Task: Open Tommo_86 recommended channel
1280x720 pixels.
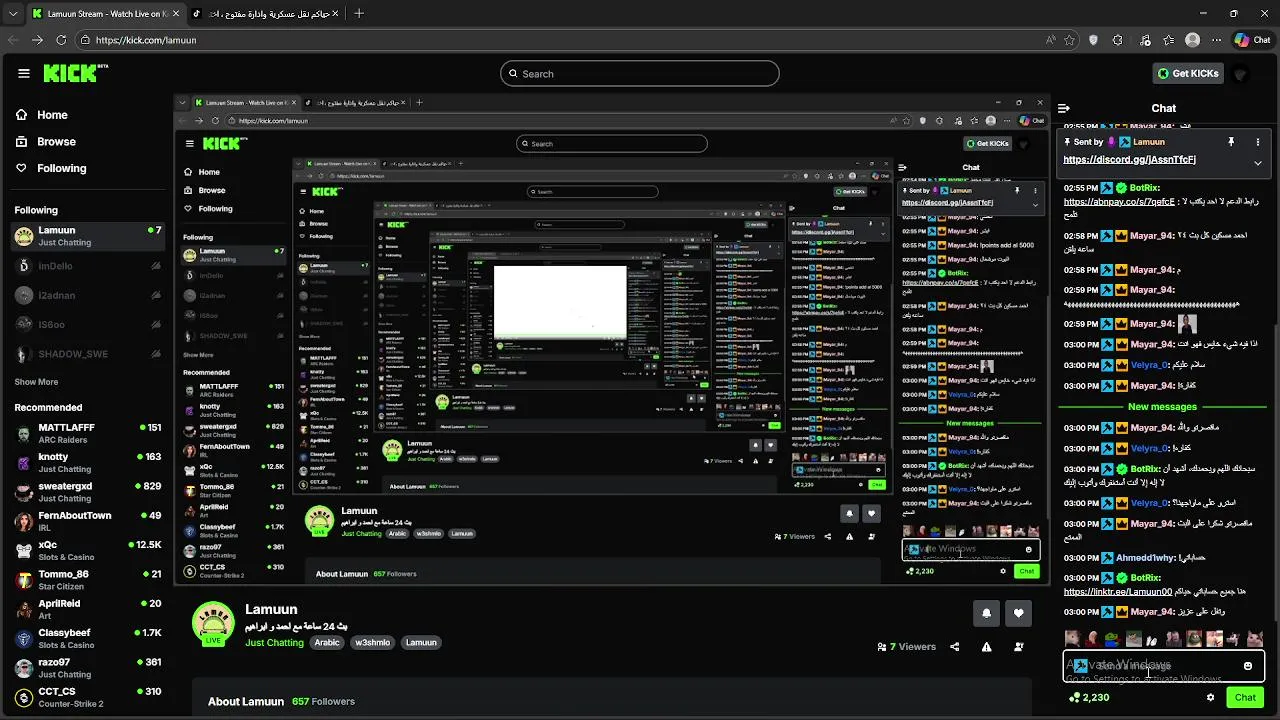Action: pyautogui.click(x=87, y=580)
